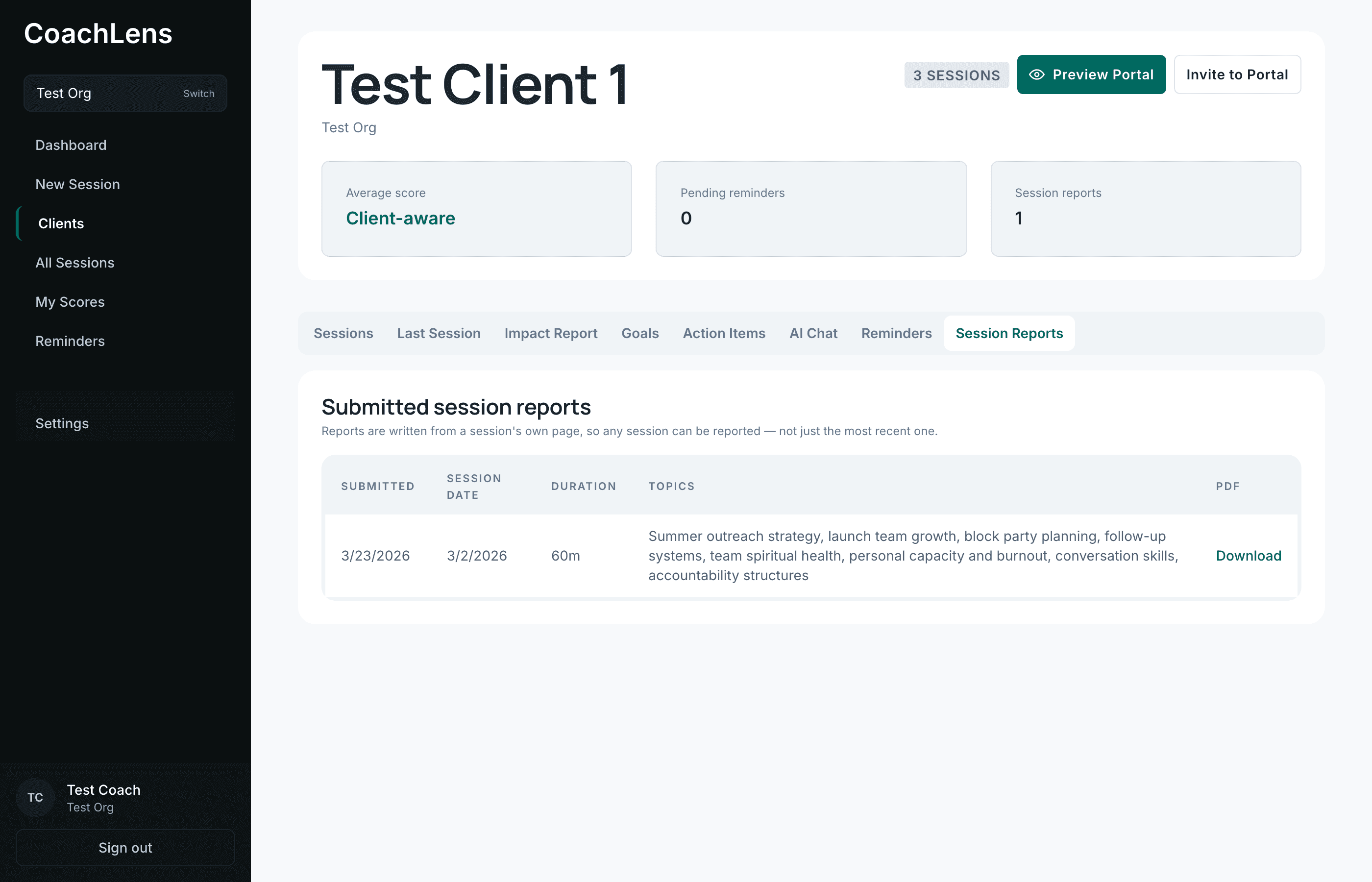1372x882 pixels.
Task: Open the Impact Report tab
Action: click(551, 333)
